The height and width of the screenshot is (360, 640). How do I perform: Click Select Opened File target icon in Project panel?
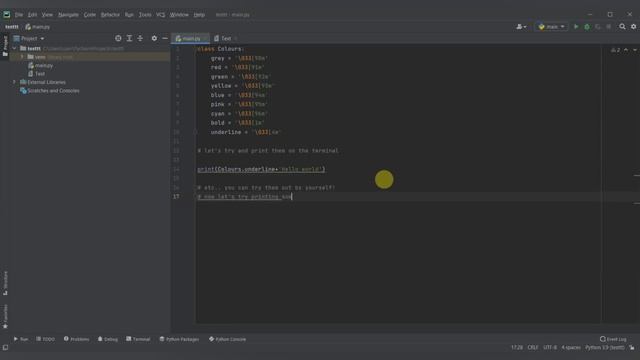click(x=118, y=38)
